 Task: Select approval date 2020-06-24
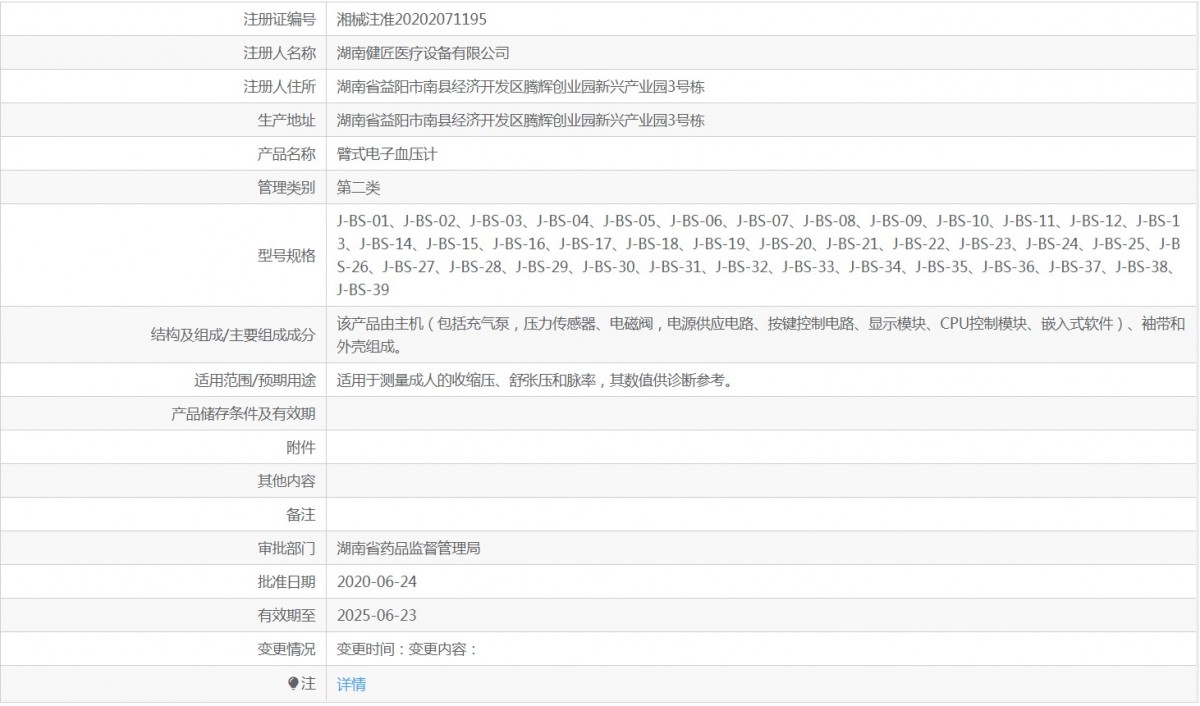(x=376, y=581)
